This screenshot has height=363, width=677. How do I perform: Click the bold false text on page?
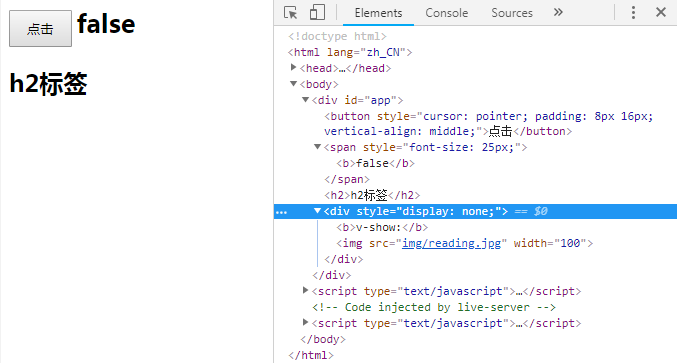pyautogui.click(x=106, y=24)
